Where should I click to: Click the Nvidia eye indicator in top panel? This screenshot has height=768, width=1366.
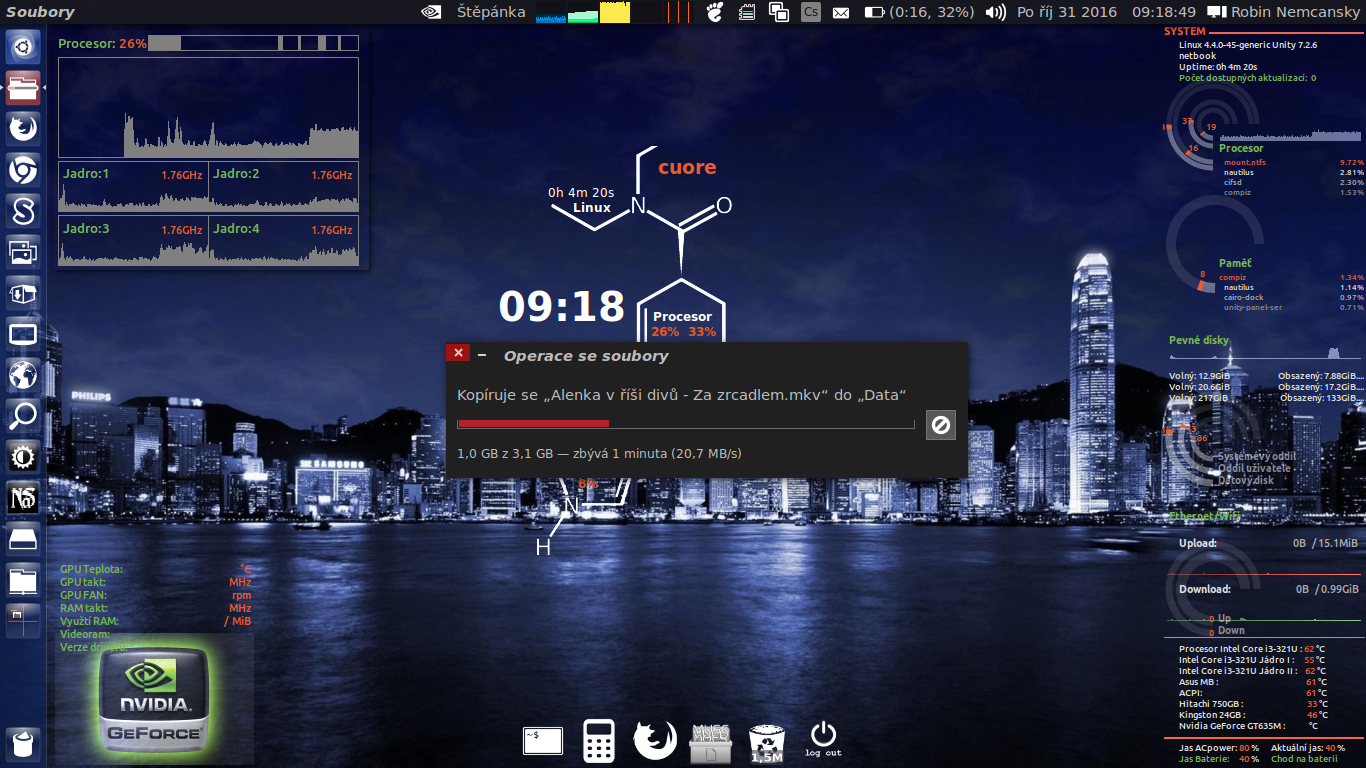[431, 12]
